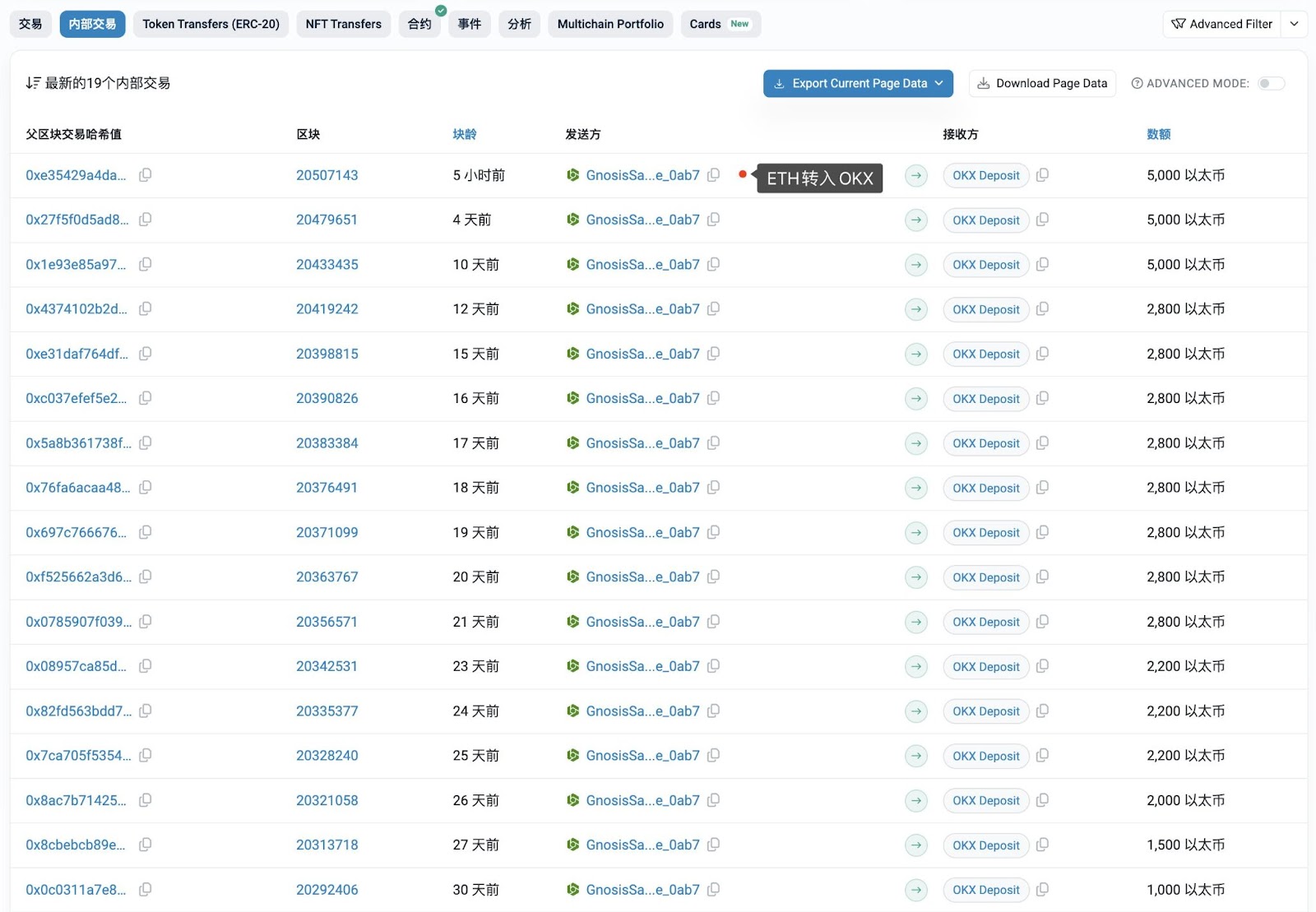Click the sort icon beside 最新的19个内部交易
The width and height of the screenshot is (1316, 912).
[x=33, y=83]
